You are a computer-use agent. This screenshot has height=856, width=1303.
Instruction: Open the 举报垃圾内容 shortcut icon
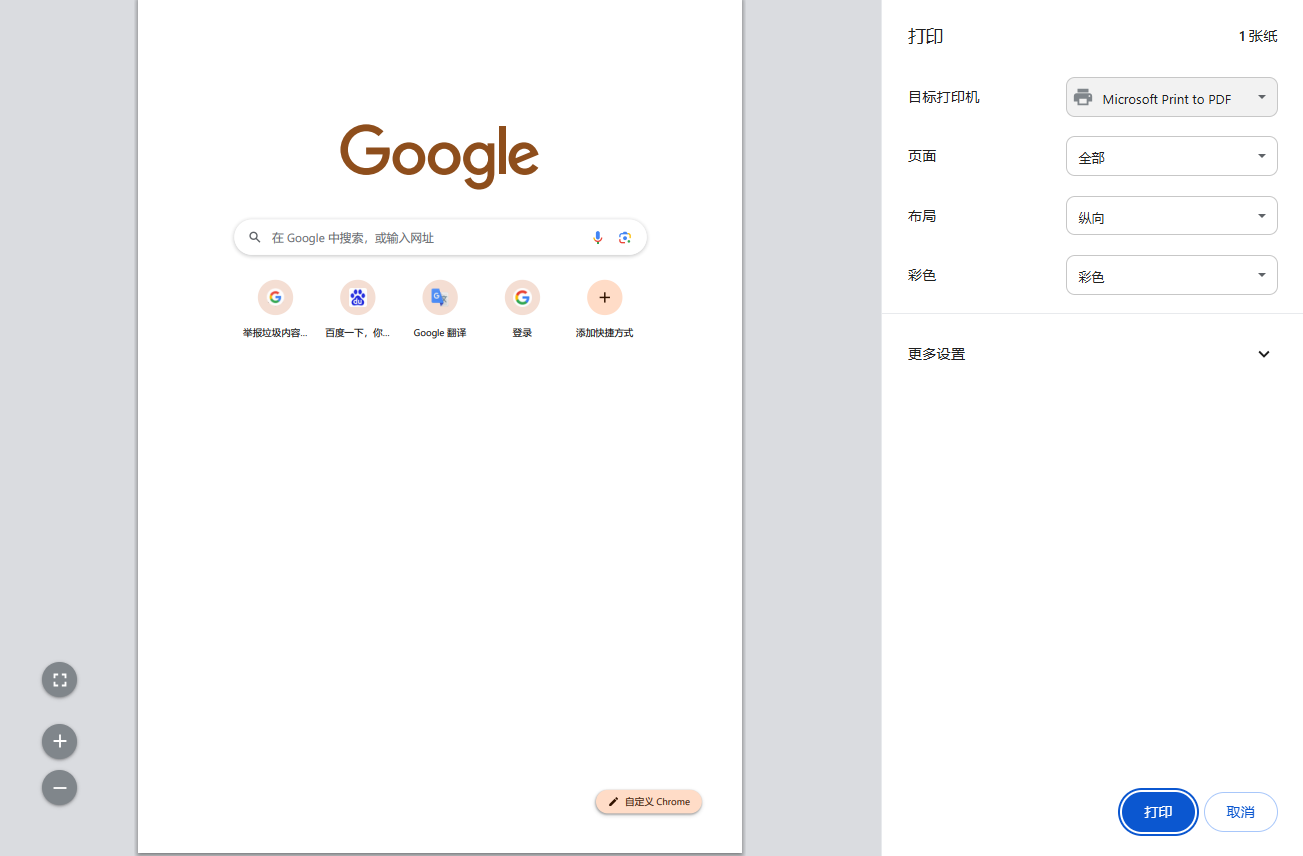coord(275,297)
